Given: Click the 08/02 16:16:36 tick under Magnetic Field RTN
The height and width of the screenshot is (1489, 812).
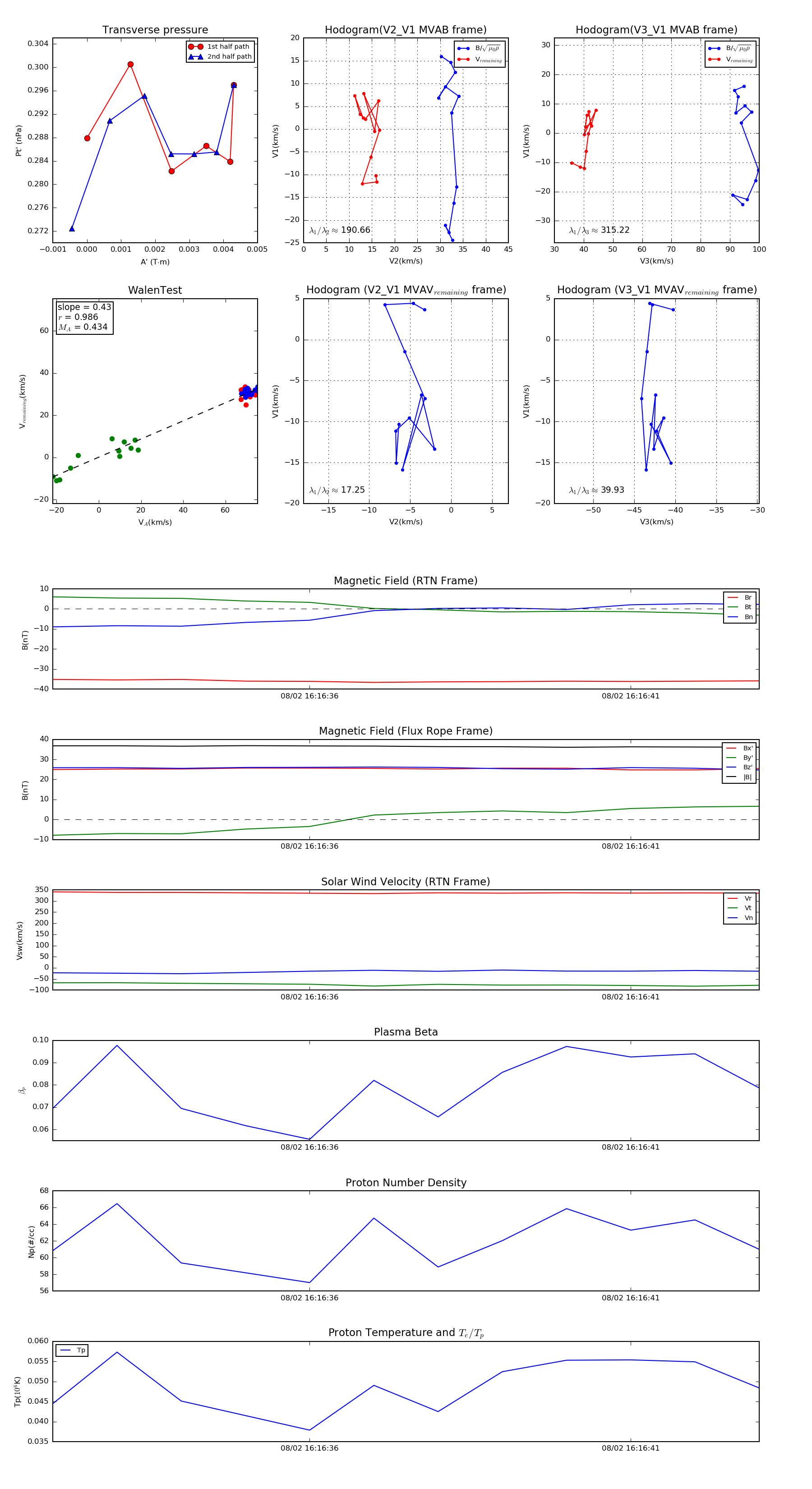Looking at the screenshot, I should (309, 696).
